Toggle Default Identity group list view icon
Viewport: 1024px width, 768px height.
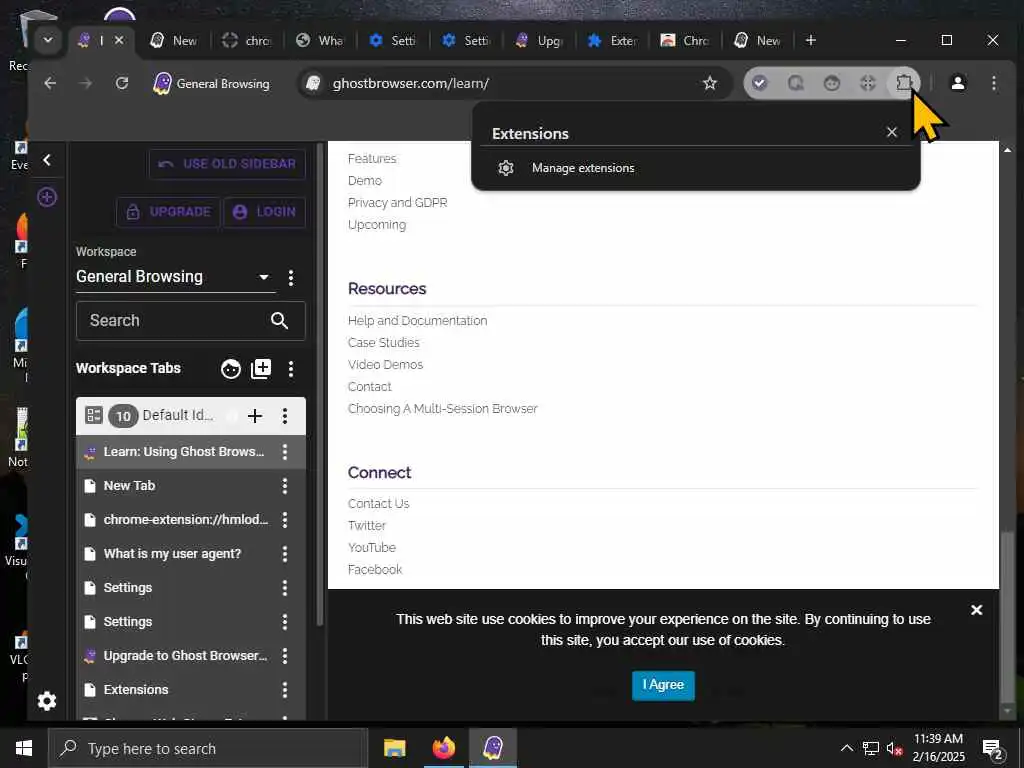pos(94,415)
